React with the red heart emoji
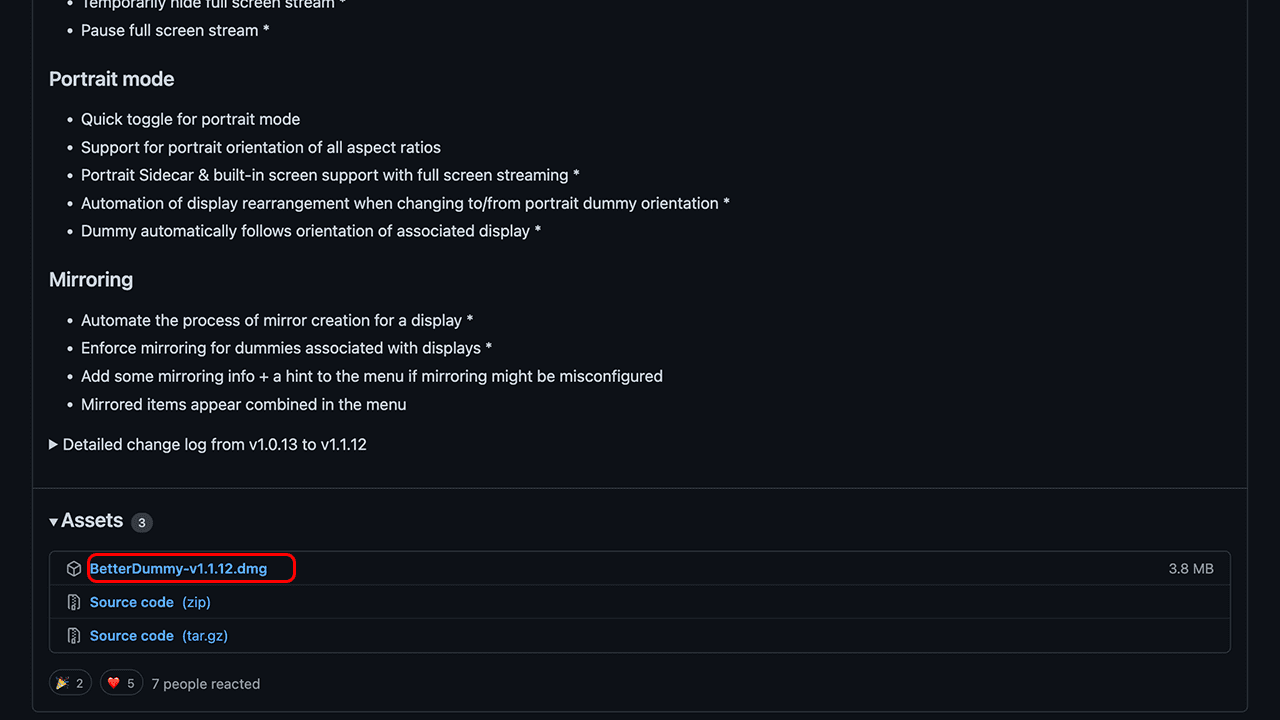Viewport: 1280px width, 720px height. click(121, 683)
